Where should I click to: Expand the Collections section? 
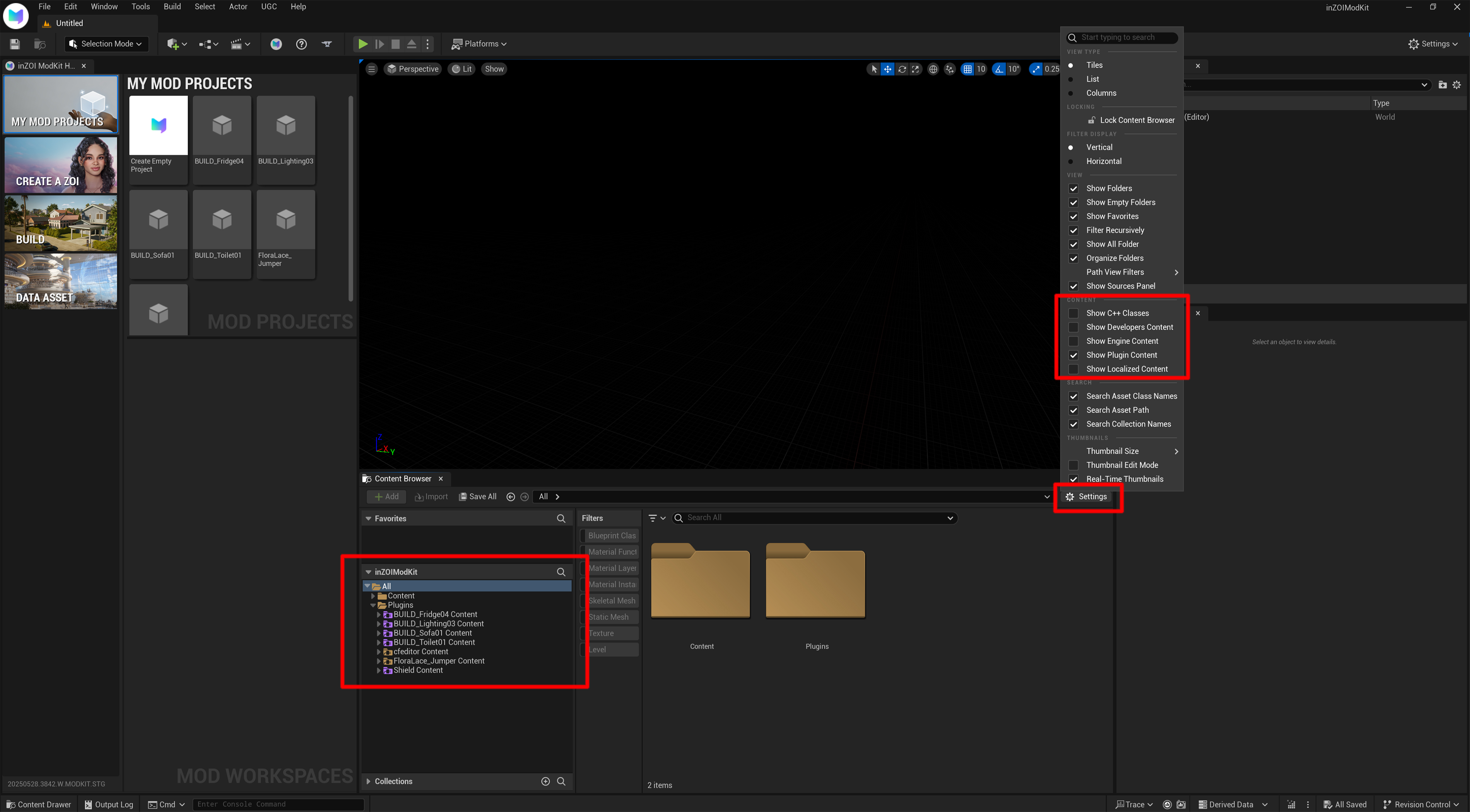click(x=369, y=781)
